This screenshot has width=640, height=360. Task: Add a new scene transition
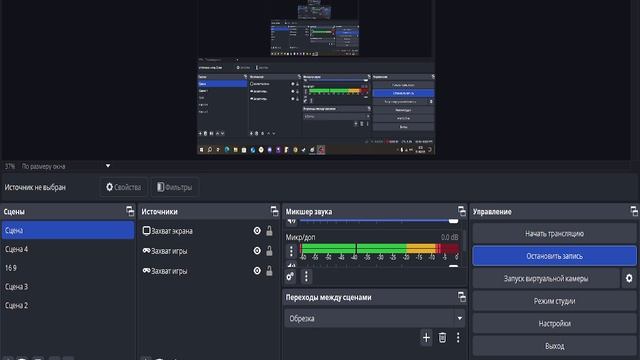[x=426, y=338]
